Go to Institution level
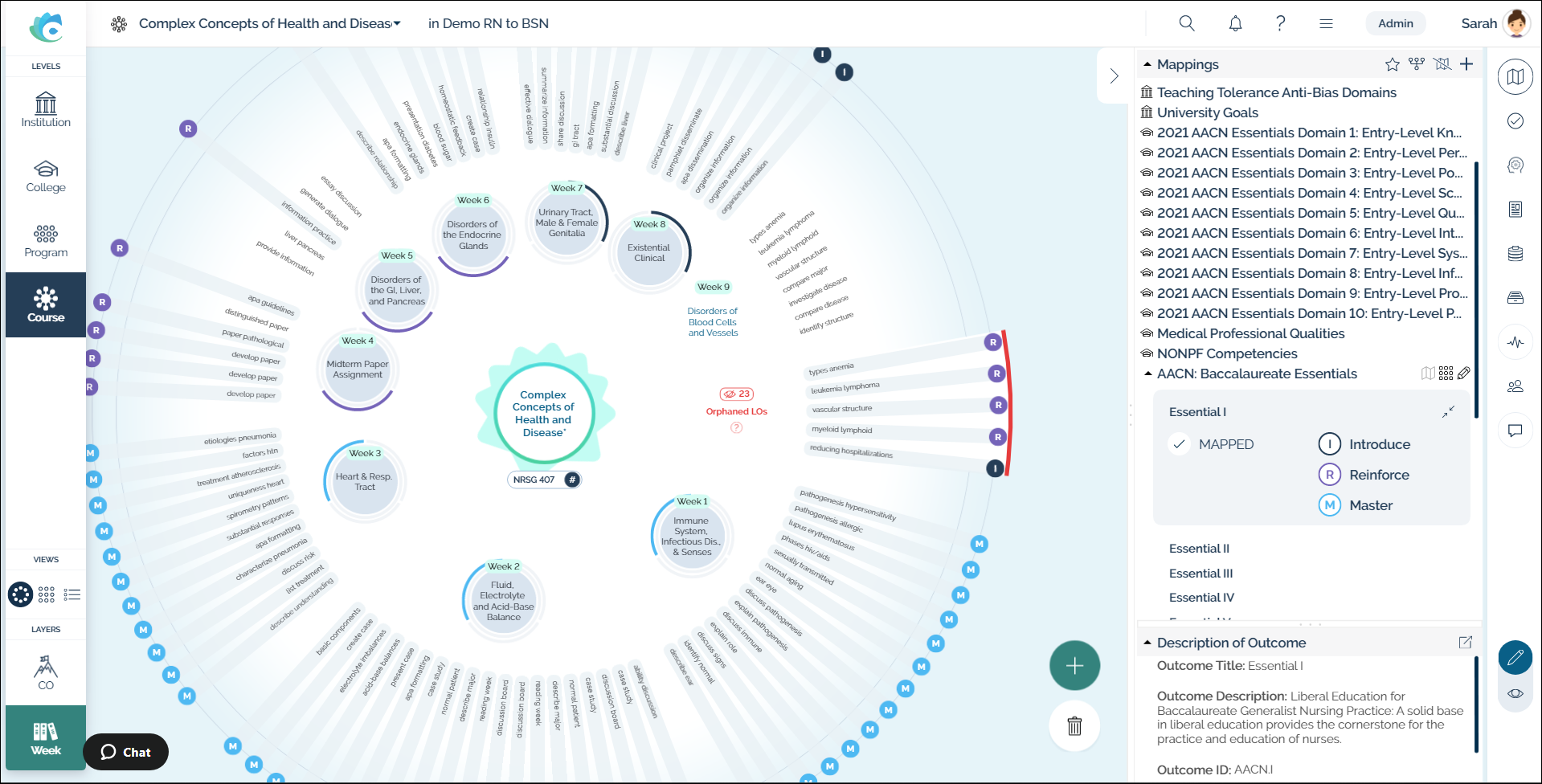This screenshot has width=1542, height=784. pyautogui.click(x=46, y=109)
